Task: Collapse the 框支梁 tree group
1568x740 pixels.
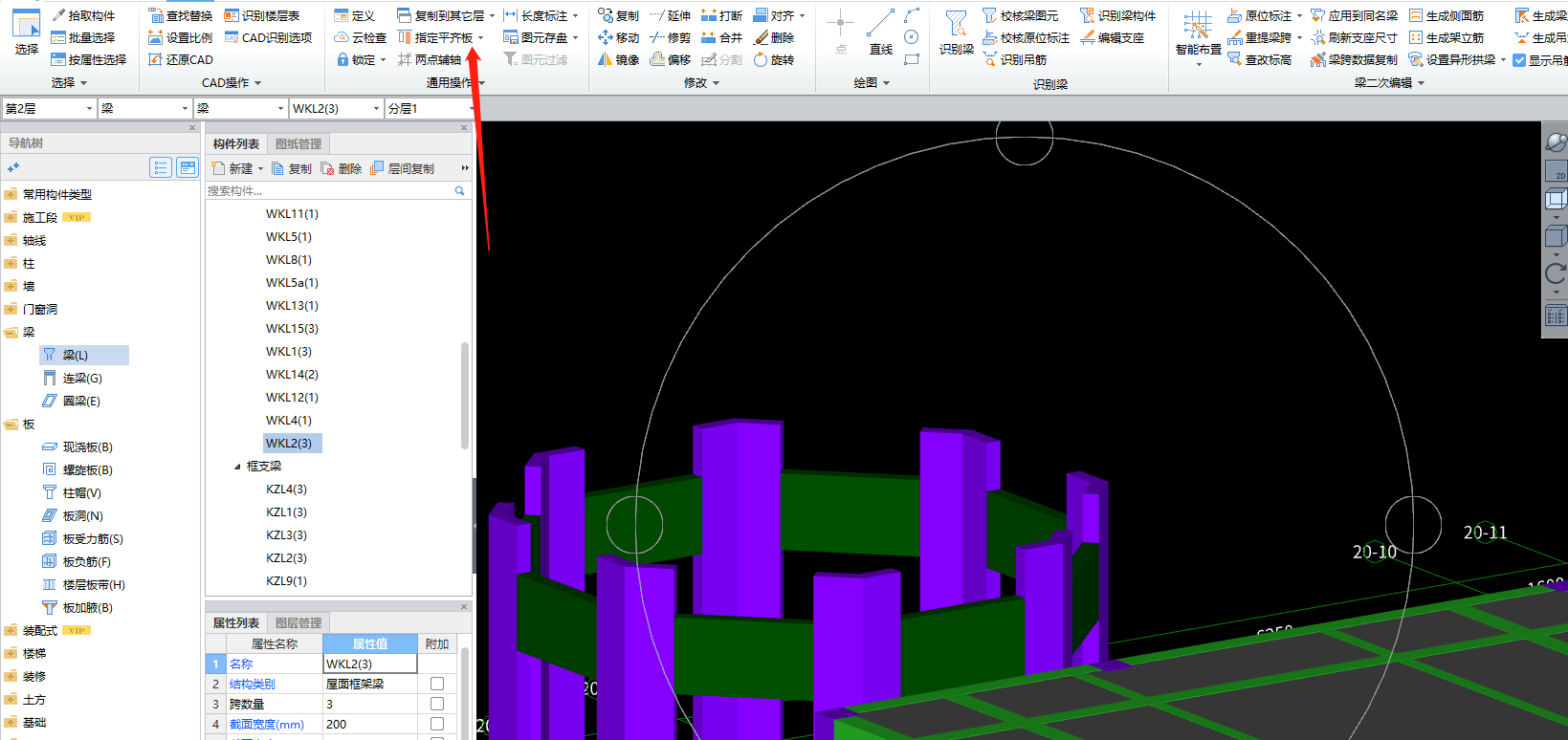Action: coord(237,467)
